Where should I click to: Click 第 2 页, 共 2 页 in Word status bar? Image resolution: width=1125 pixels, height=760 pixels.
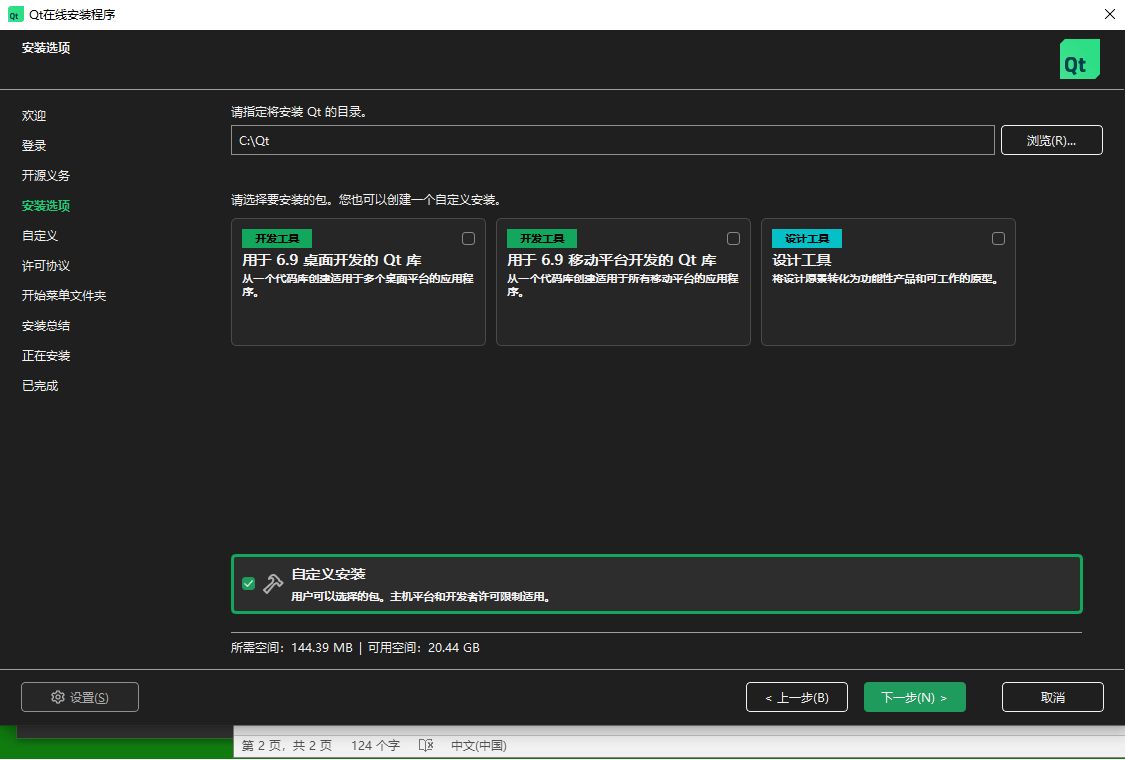287,745
